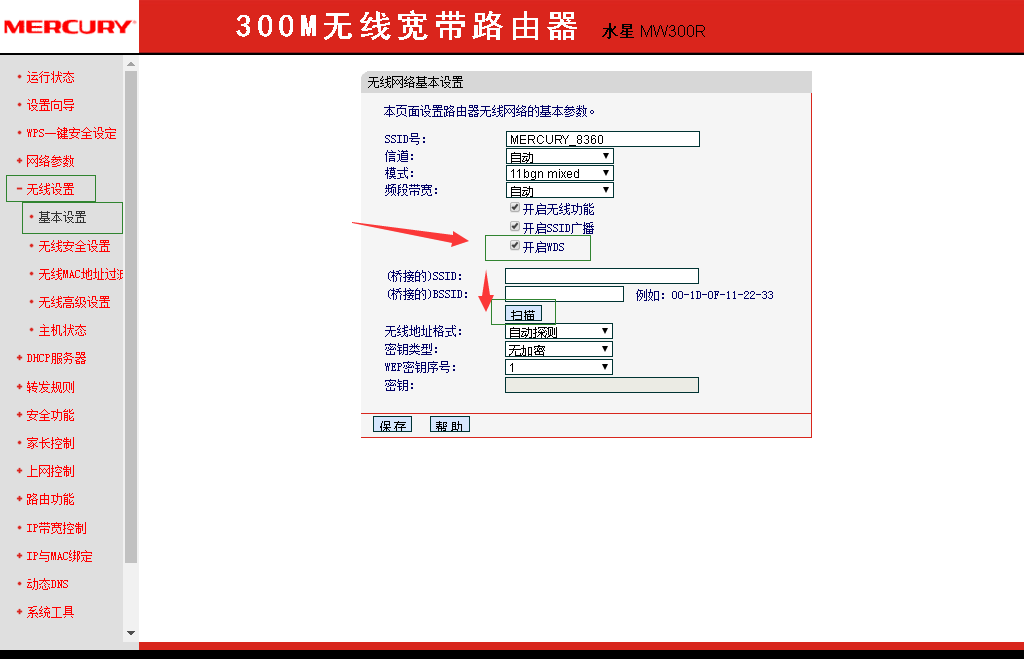Image resolution: width=1024 pixels, height=659 pixels.
Task: Open 运行状态 in the sidebar
Action: pyautogui.click(x=50, y=77)
